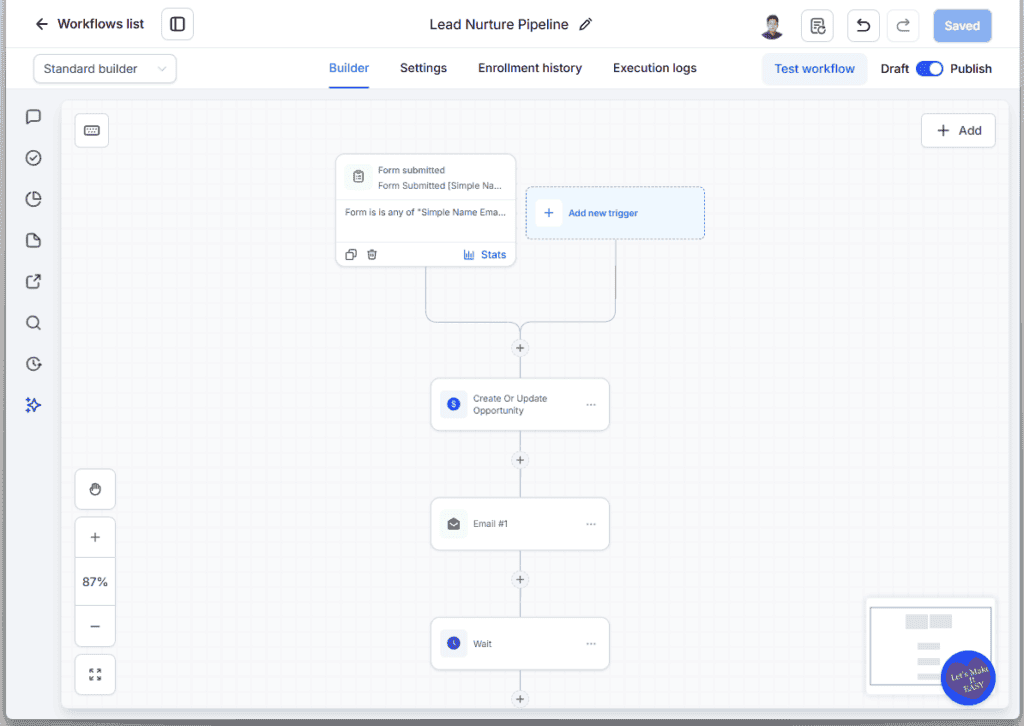Viewport: 1024px width, 726px height.
Task: Open the Wait step text
Action: [482, 644]
